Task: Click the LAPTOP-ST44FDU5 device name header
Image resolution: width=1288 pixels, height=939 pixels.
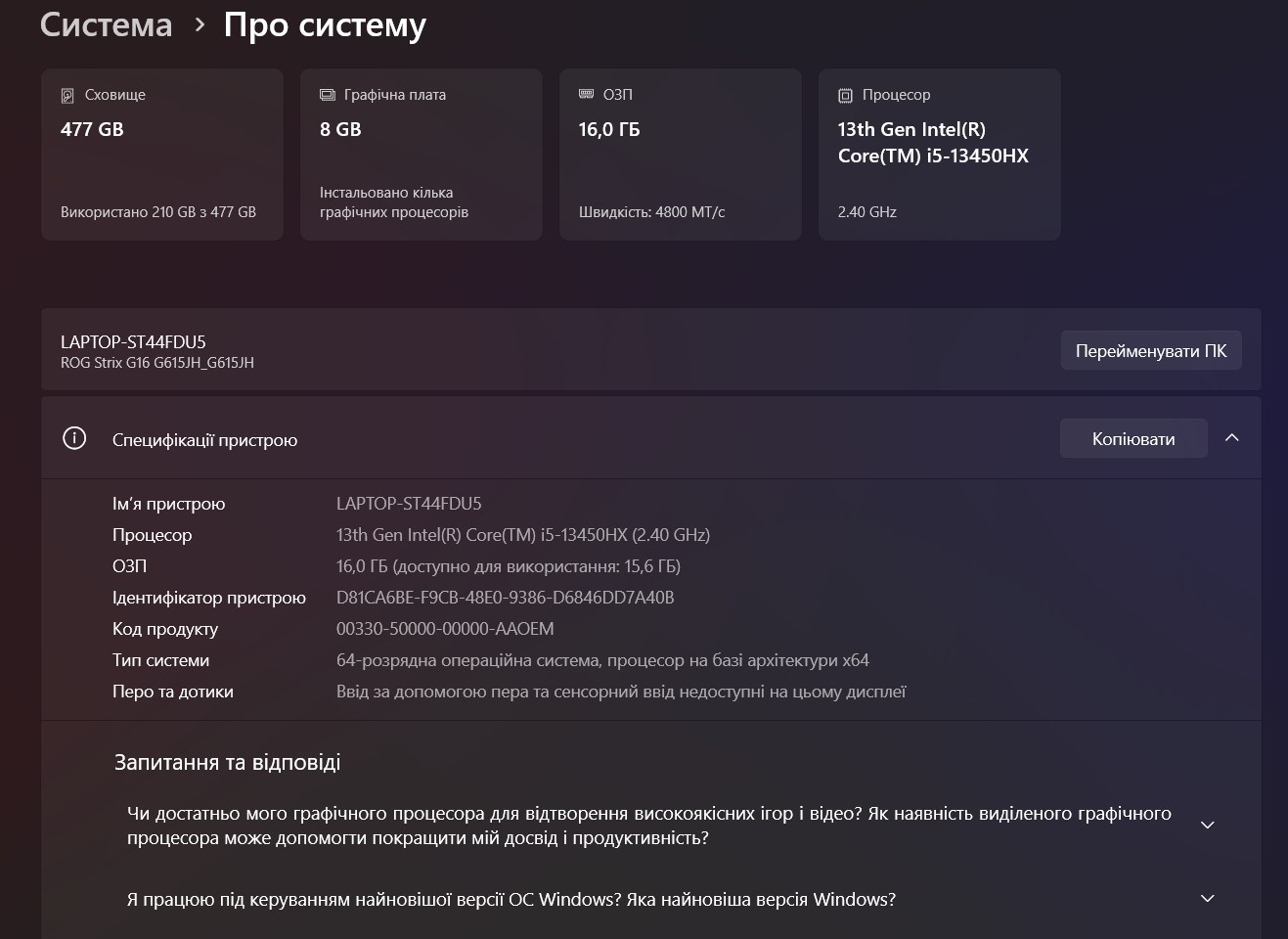Action: pos(133,341)
